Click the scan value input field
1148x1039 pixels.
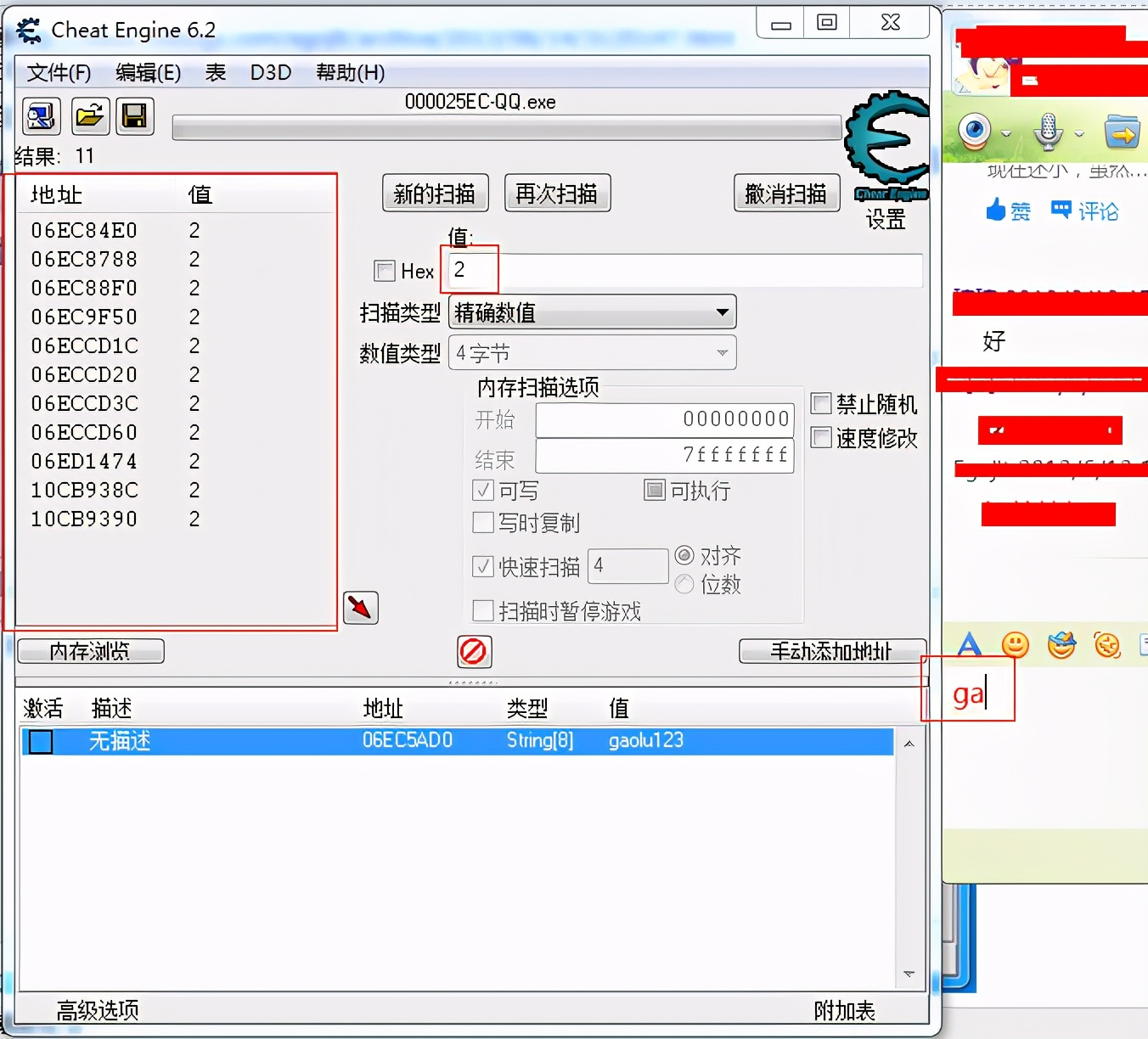(x=685, y=271)
